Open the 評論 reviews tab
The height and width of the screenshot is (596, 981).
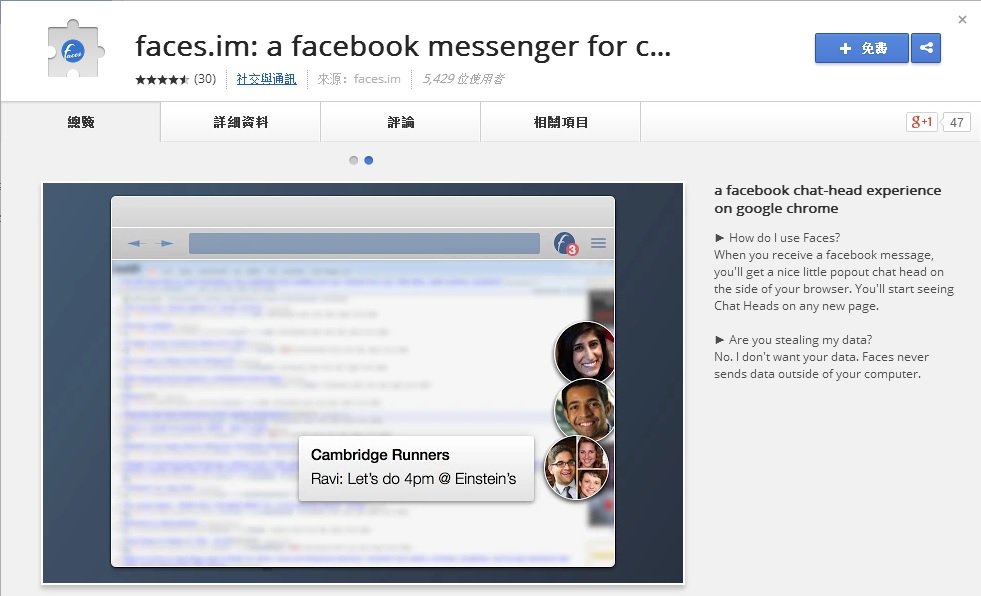(400, 122)
